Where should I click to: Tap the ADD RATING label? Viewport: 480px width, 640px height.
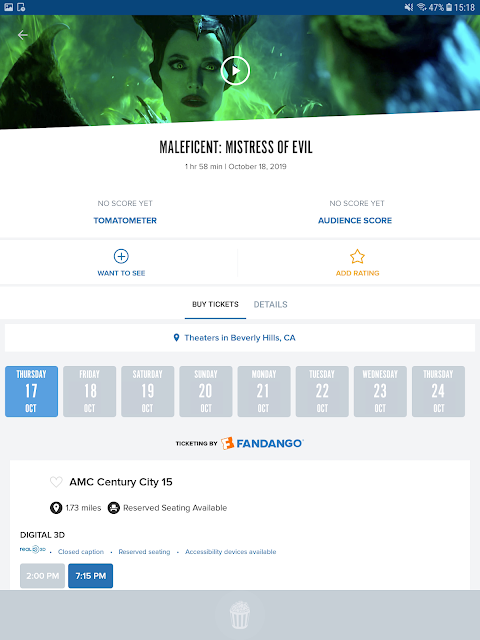[358, 273]
